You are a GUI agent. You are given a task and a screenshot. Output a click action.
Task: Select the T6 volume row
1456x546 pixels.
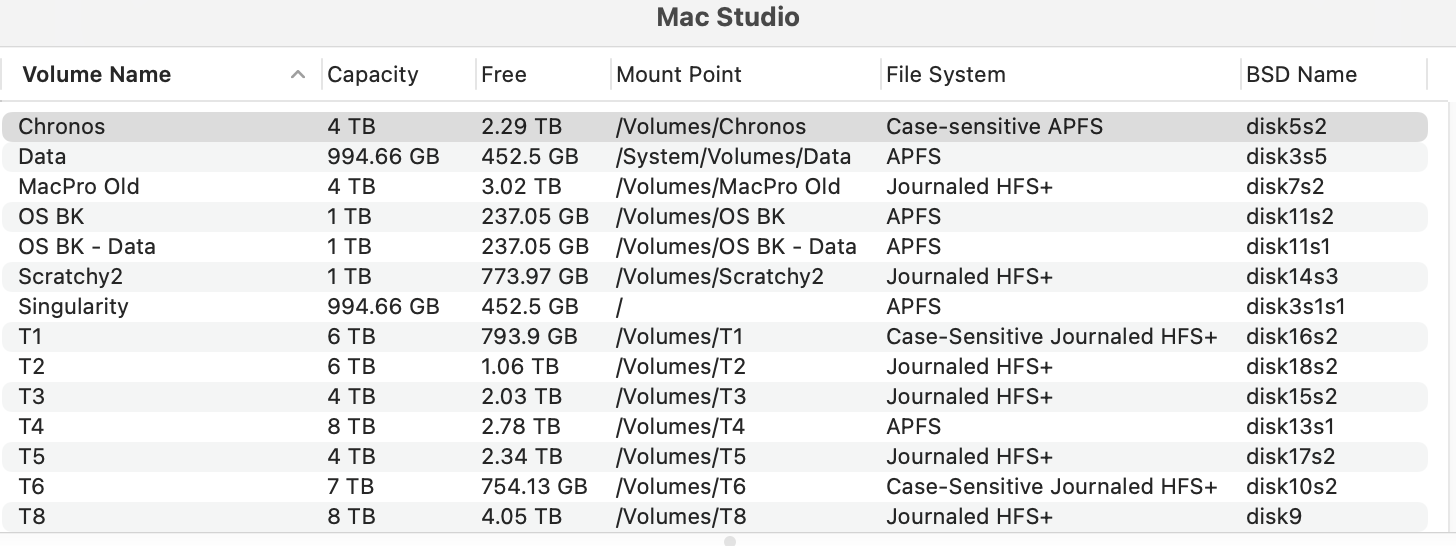tap(31, 487)
